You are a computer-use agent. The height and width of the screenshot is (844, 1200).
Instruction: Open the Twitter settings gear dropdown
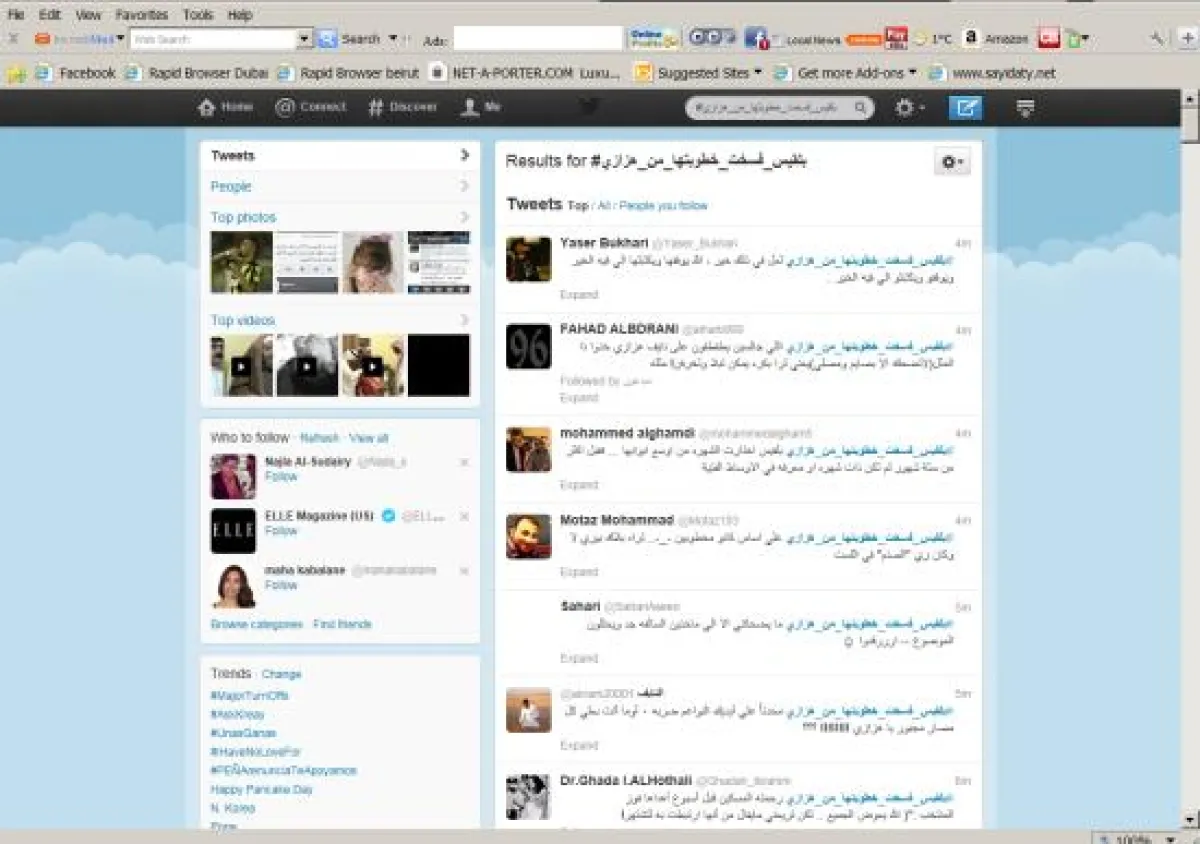coord(908,108)
